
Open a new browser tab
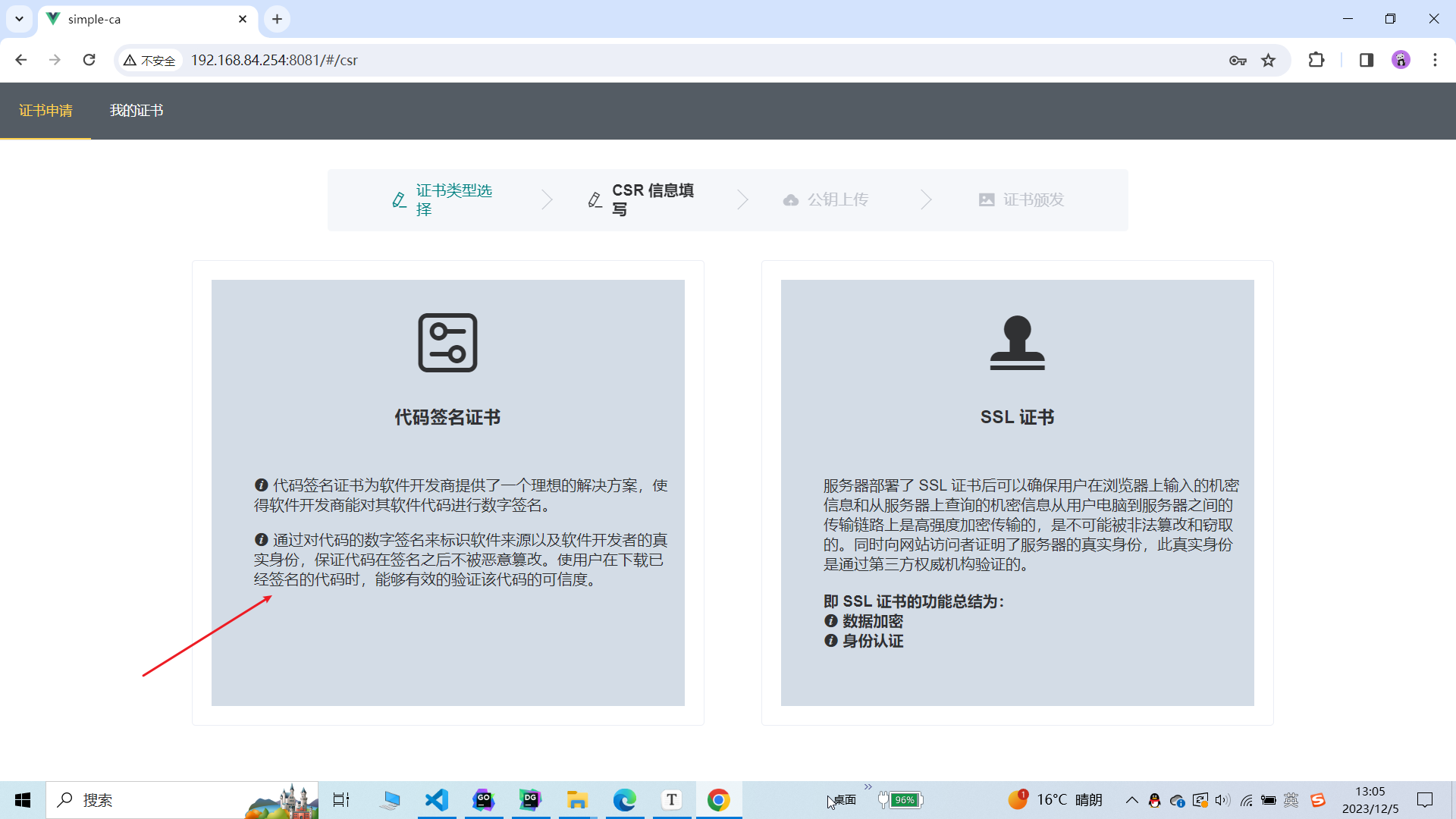pos(277,19)
